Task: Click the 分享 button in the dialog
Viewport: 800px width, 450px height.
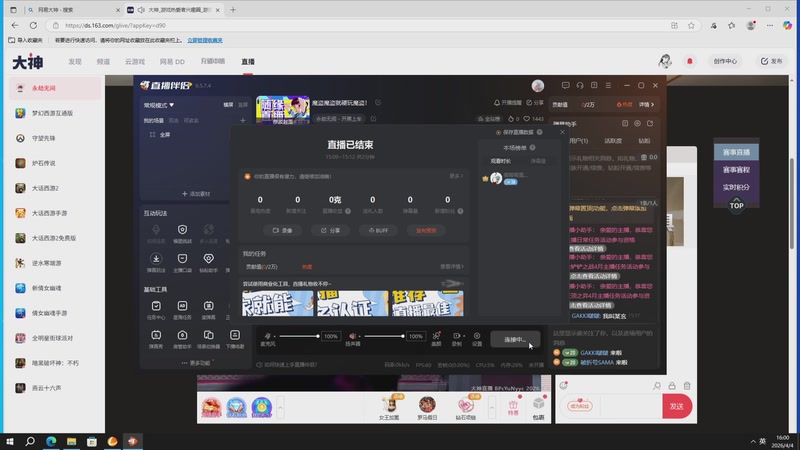Action: pos(330,231)
